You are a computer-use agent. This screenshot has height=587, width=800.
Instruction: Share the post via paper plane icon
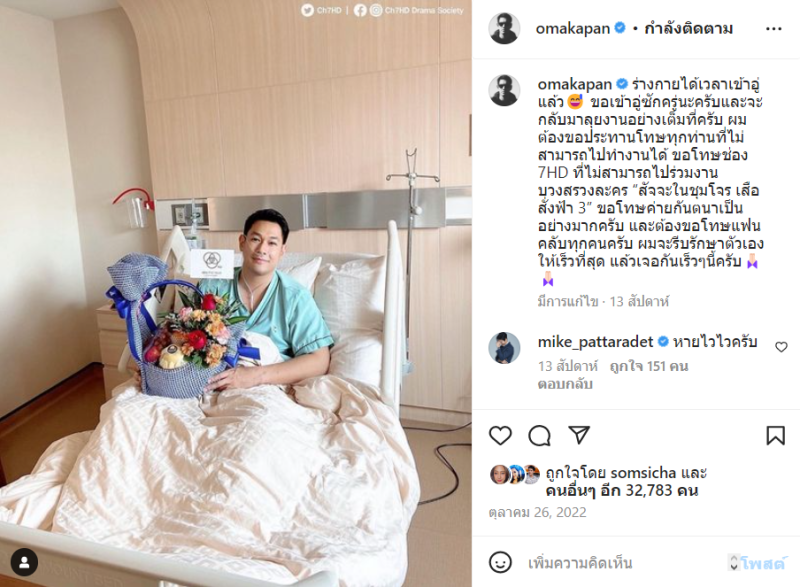tap(579, 435)
